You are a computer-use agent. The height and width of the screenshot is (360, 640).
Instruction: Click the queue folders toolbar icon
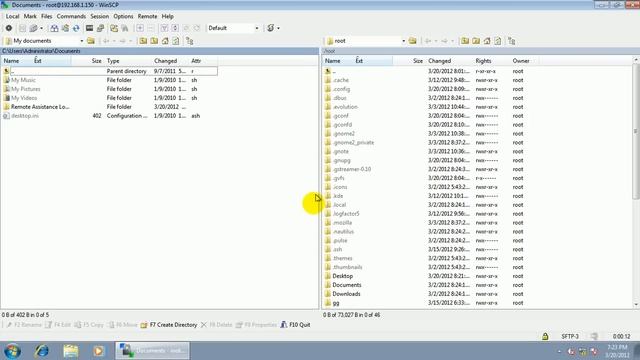tap(114, 28)
